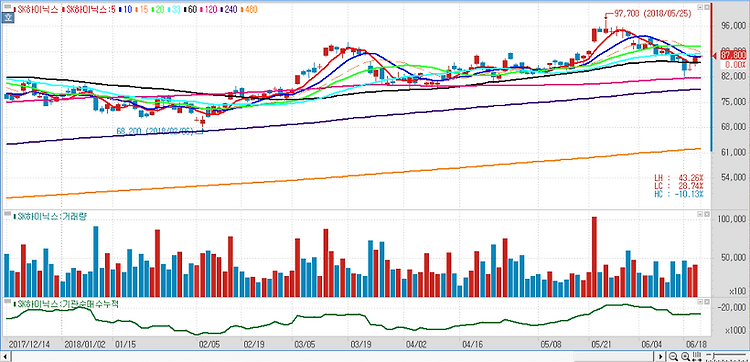Maximize the 거래량 volume pane
Viewport: 750px width, 362px height.
pos(707,215)
